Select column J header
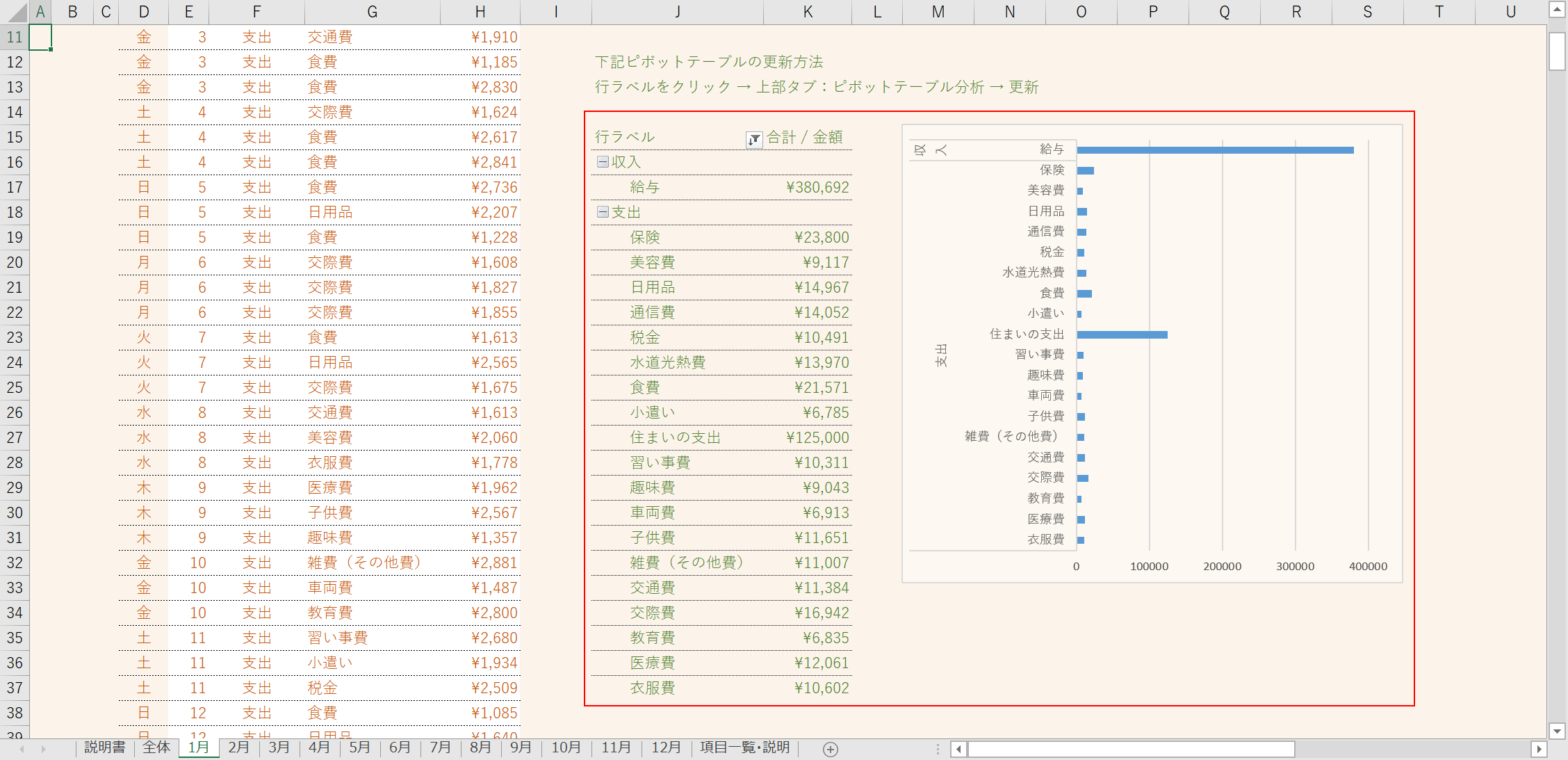The image size is (1568, 760). click(x=678, y=12)
